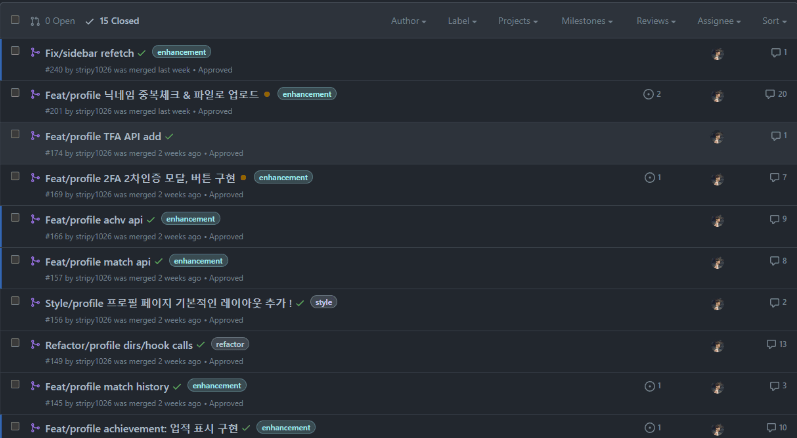797x438 pixels.
Task: Show the 0 Open pull requests
Action: click(x=53, y=21)
